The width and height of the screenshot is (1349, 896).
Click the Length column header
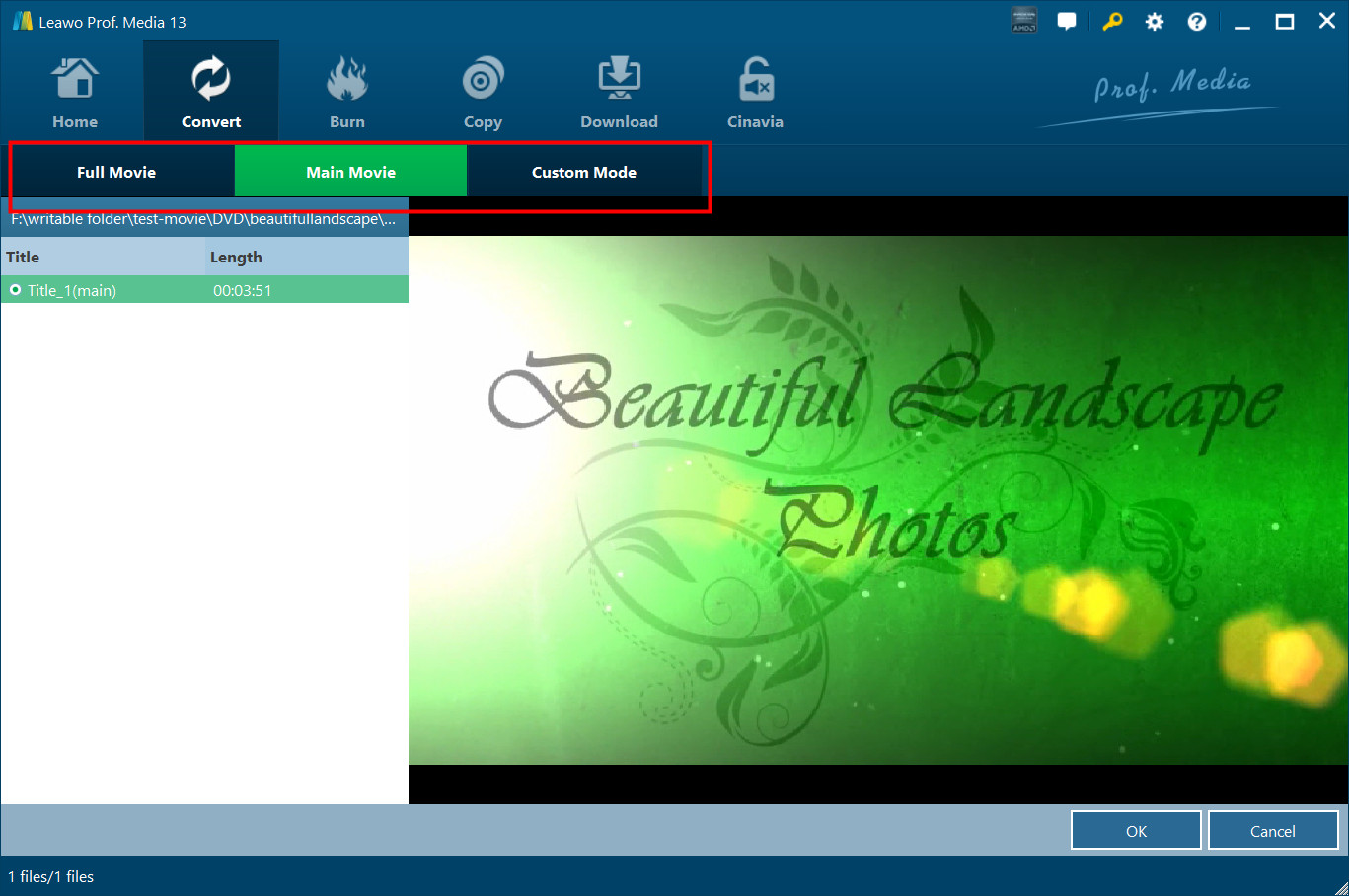[x=307, y=257]
